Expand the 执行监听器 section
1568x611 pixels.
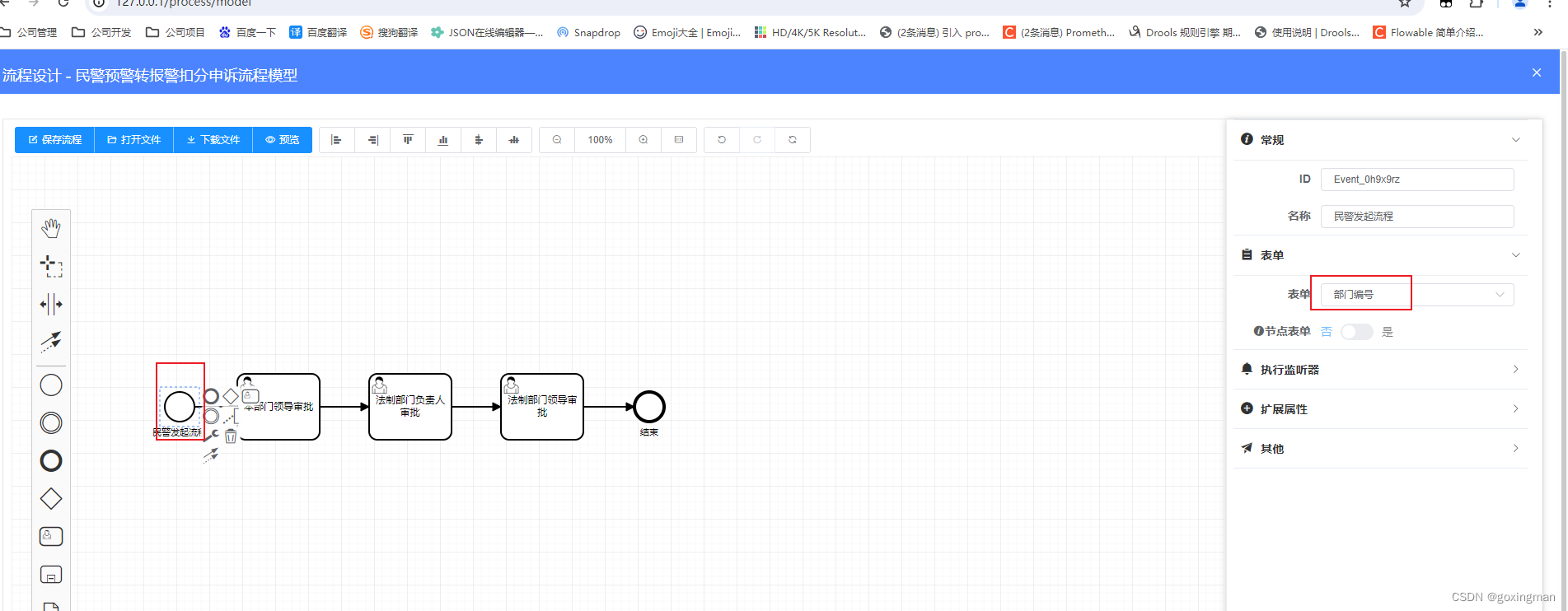[1380, 370]
